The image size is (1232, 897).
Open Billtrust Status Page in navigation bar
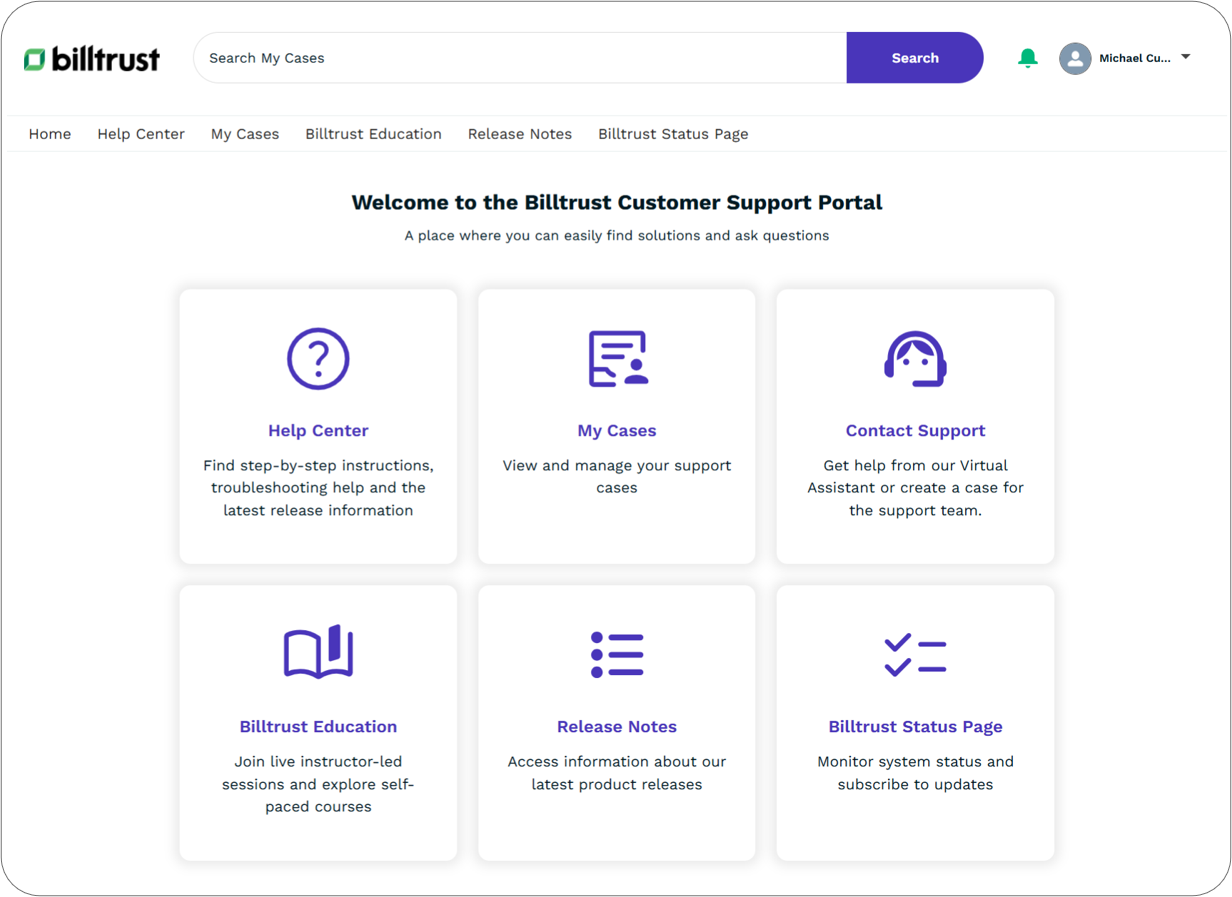point(673,134)
